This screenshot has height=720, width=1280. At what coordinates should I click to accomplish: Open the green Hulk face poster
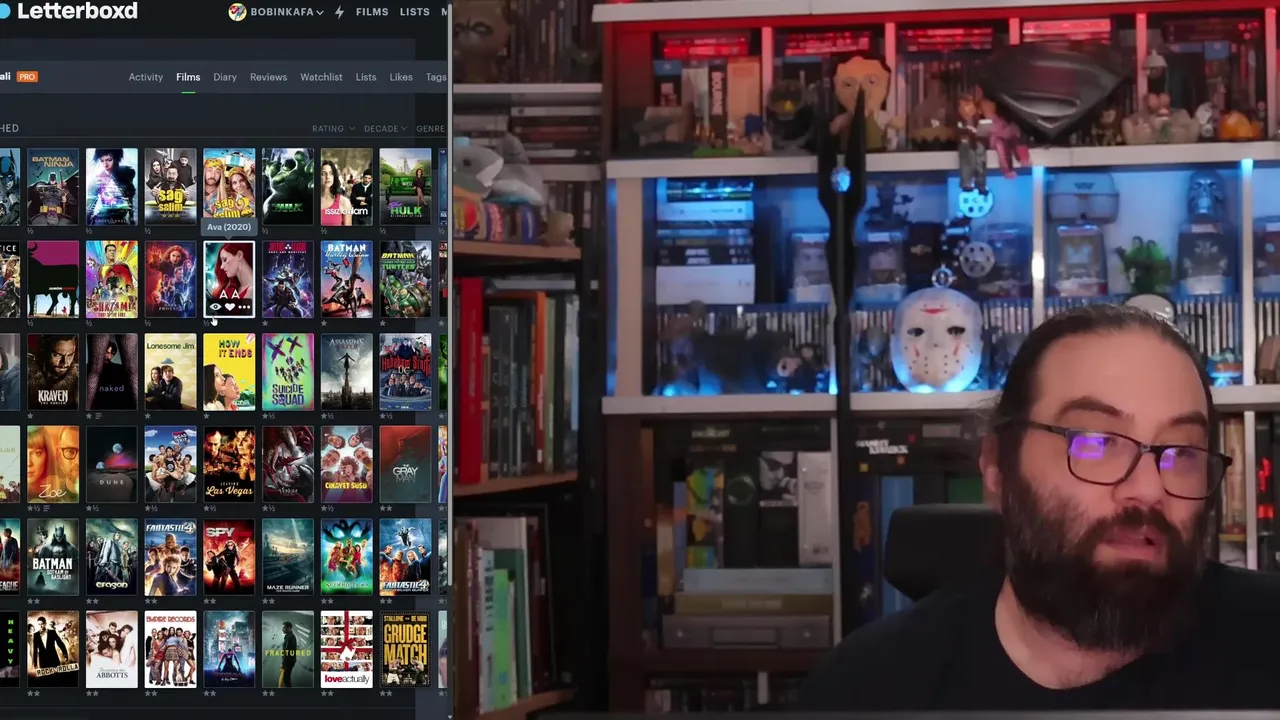[x=288, y=187]
